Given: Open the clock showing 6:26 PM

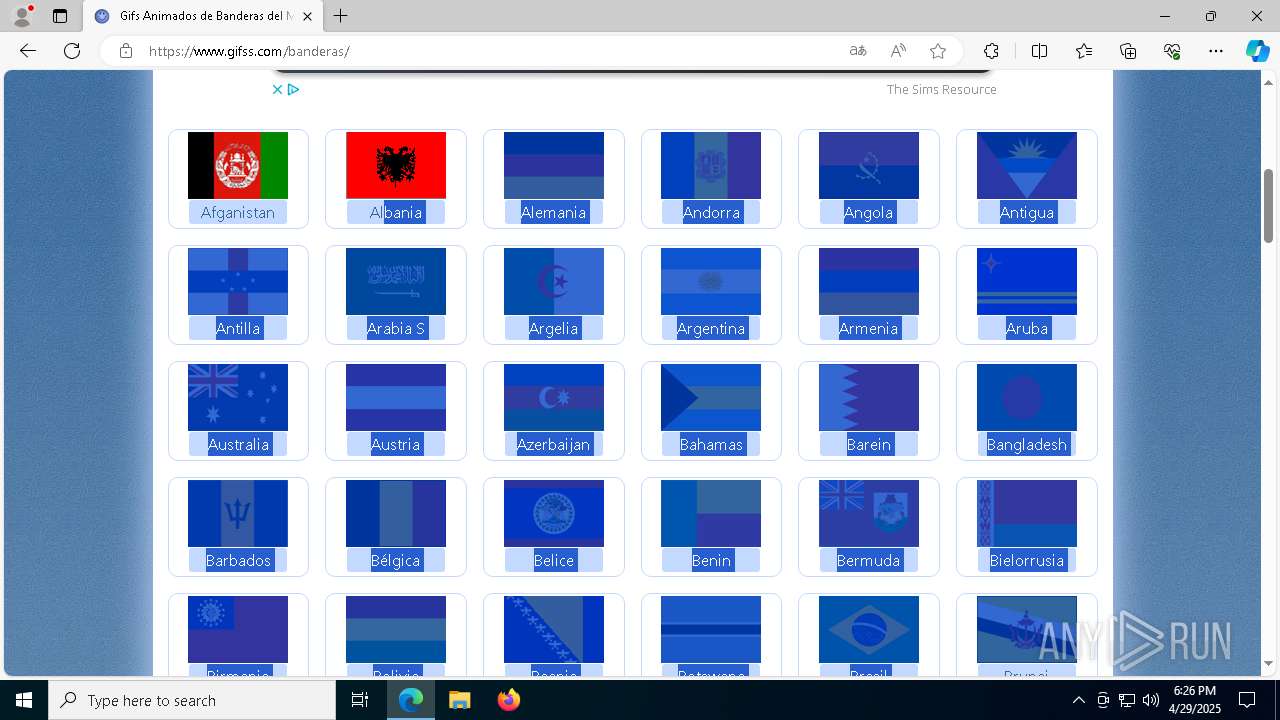Looking at the screenshot, I should click(x=1195, y=700).
